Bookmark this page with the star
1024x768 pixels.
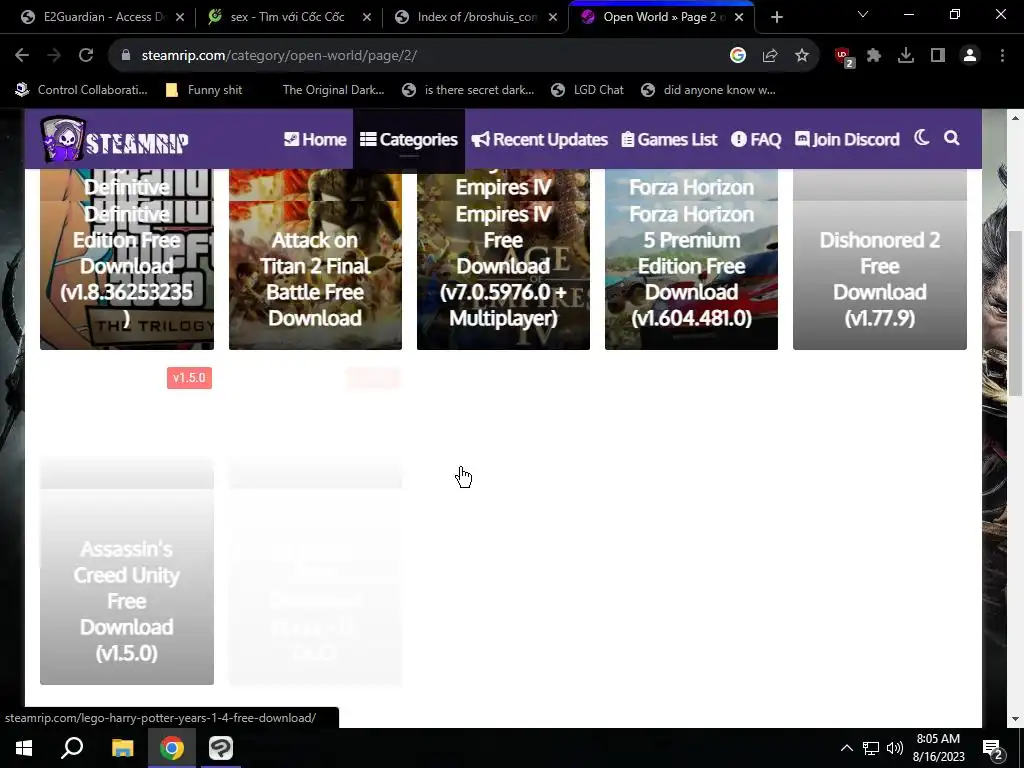pyautogui.click(x=802, y=56)
